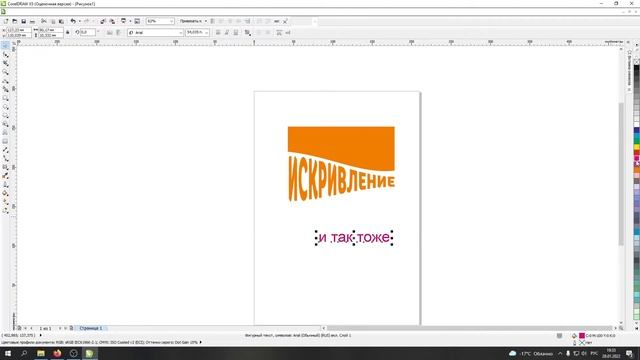The image size is (640, 360).
Task: Go to the next page arrow
Action: [x=60, y=328]
